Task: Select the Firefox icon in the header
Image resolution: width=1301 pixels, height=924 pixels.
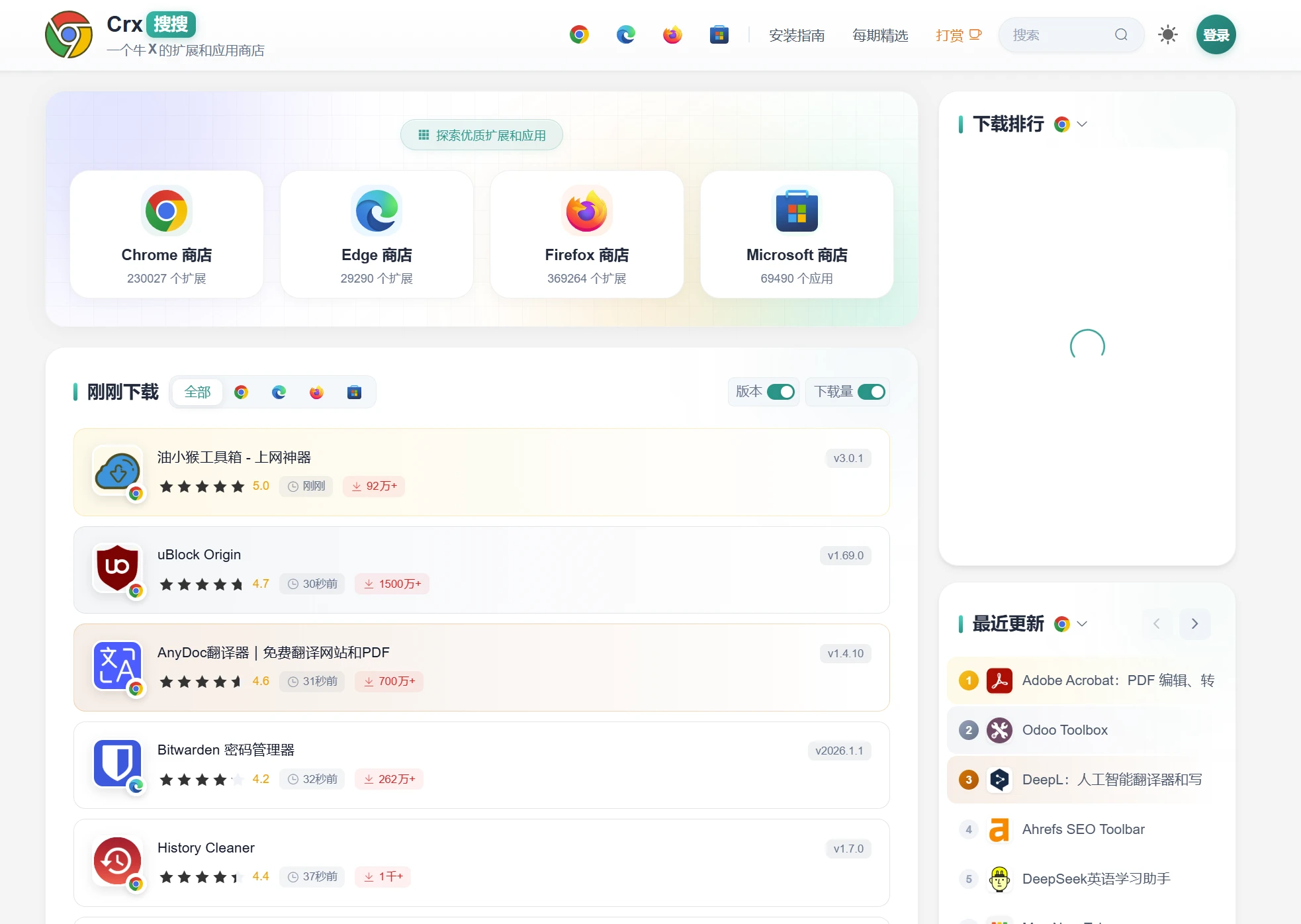Action: point(672,34)
